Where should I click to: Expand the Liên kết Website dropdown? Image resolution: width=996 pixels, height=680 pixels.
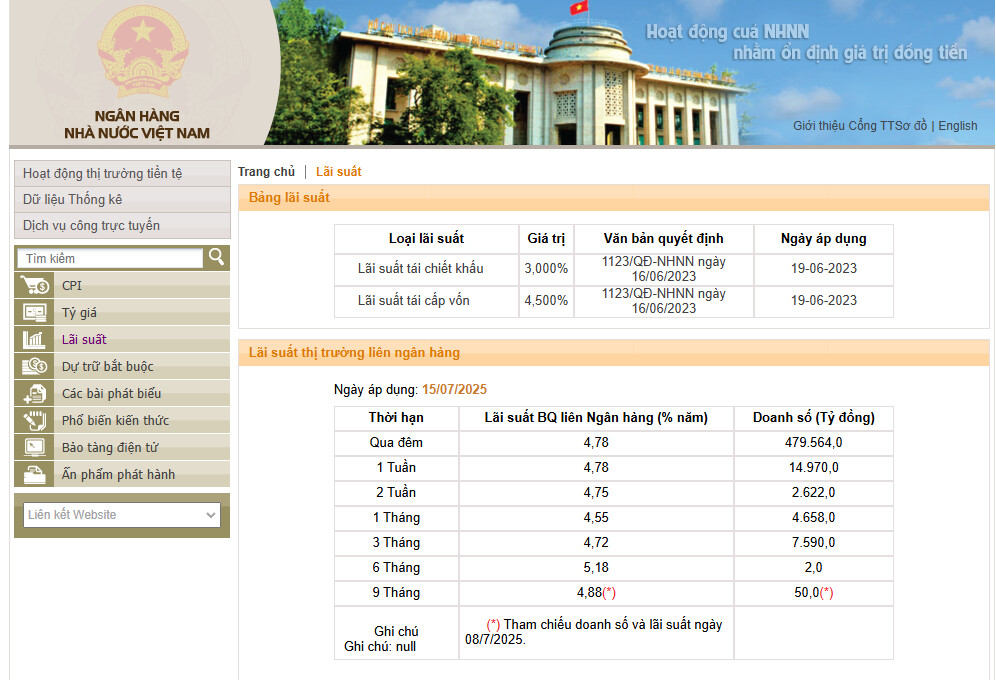click(x=122, y=515)
